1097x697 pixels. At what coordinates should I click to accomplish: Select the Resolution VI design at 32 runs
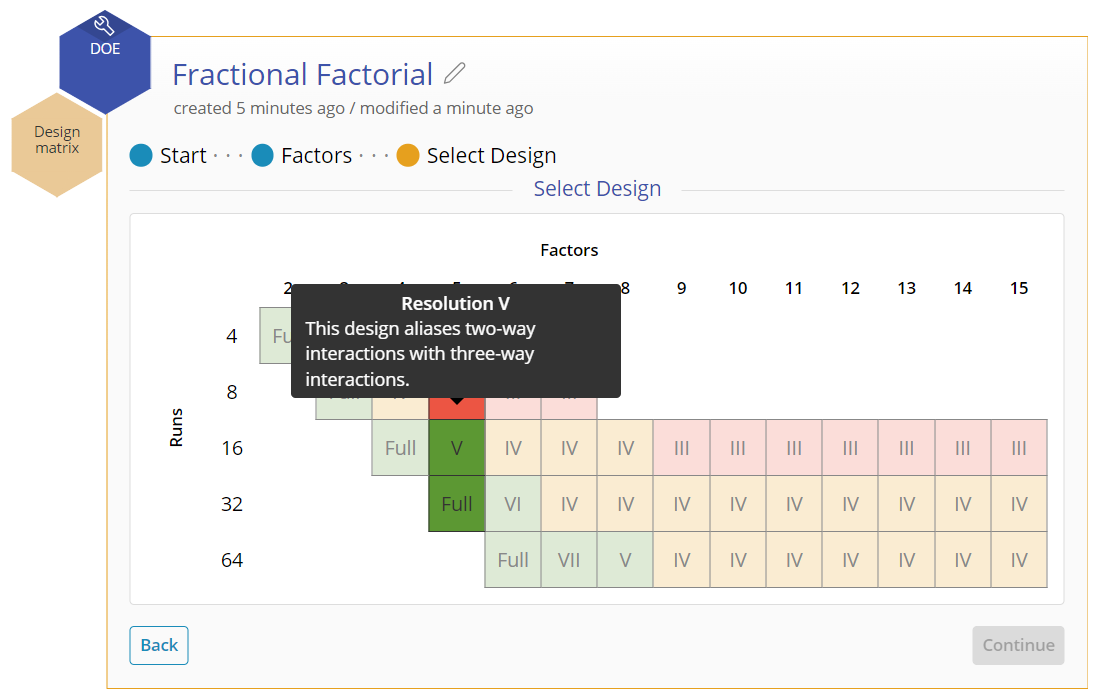tap(513, 503)
